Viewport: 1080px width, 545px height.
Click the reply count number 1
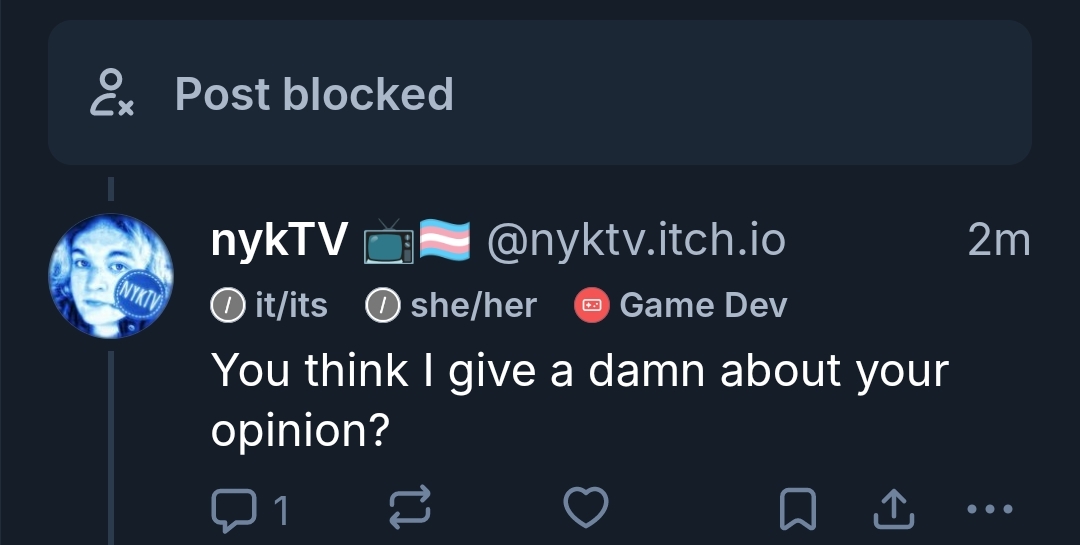(282, 512)
